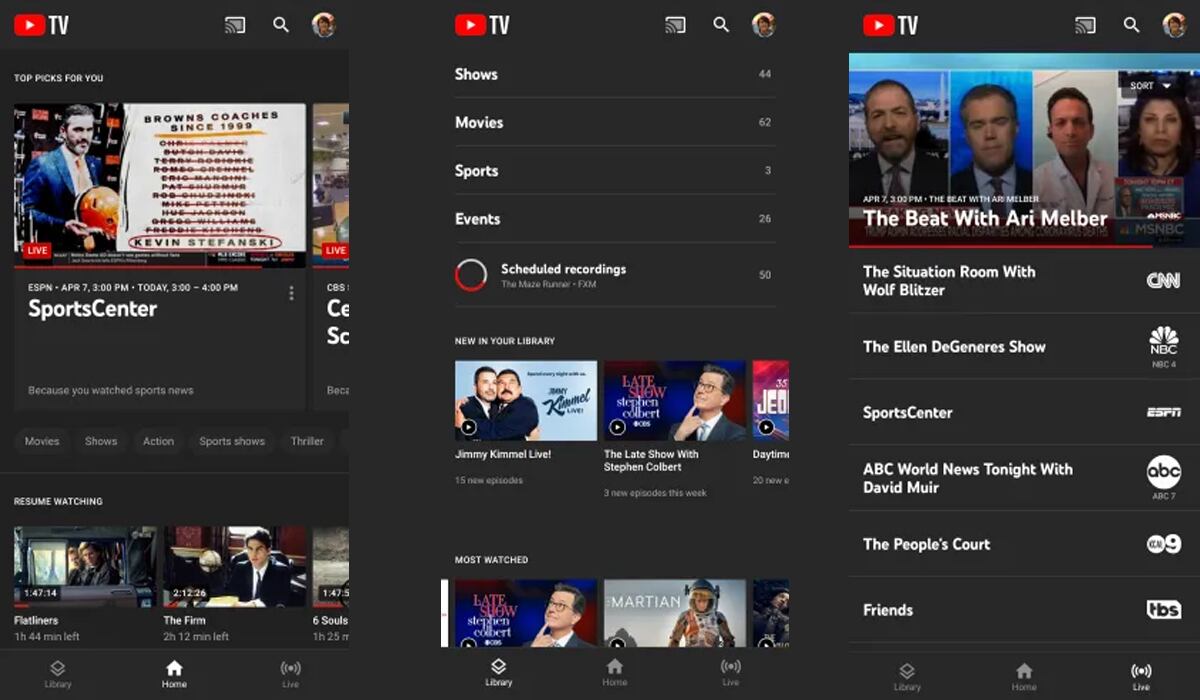Switch to the Library tab

[x=498, y=673]
